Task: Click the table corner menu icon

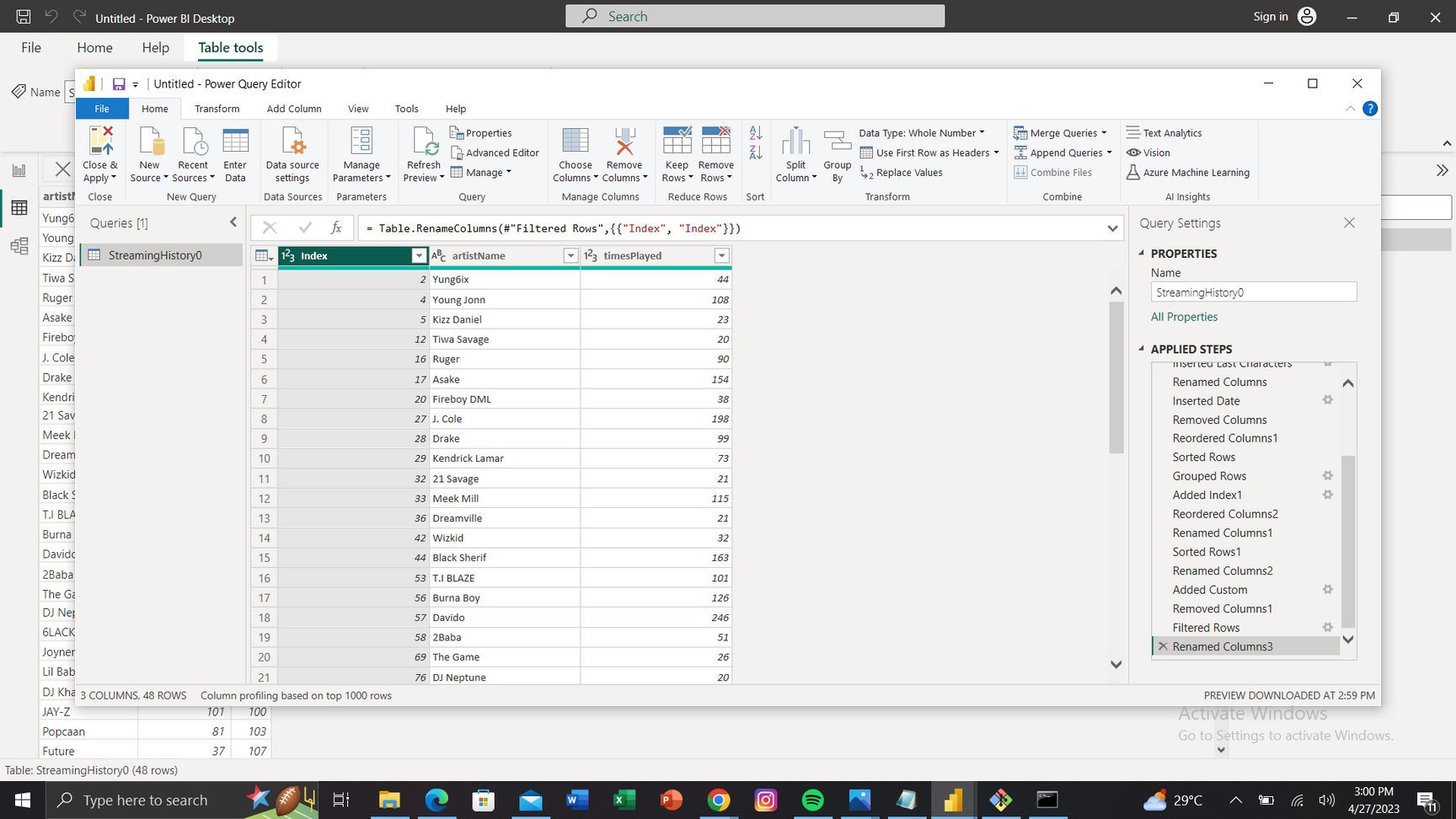Action: (264, 256)
